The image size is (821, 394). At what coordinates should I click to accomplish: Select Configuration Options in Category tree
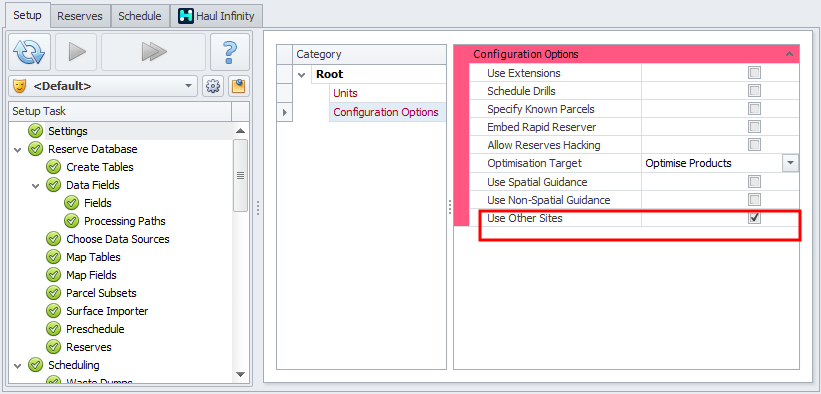[x=386, y=112]
